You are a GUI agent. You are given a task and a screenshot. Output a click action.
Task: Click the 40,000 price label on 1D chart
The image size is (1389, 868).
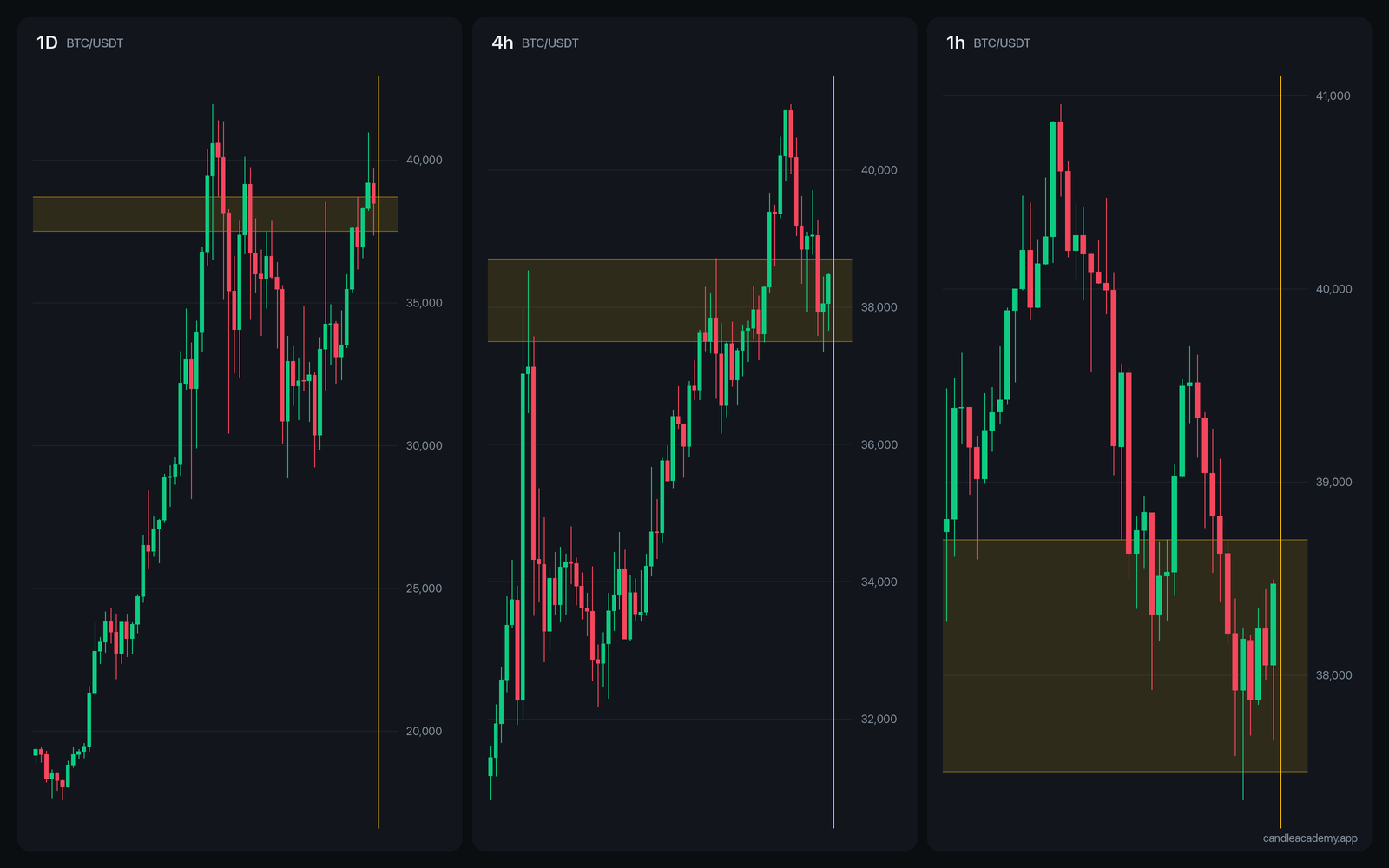pos(424,160)
